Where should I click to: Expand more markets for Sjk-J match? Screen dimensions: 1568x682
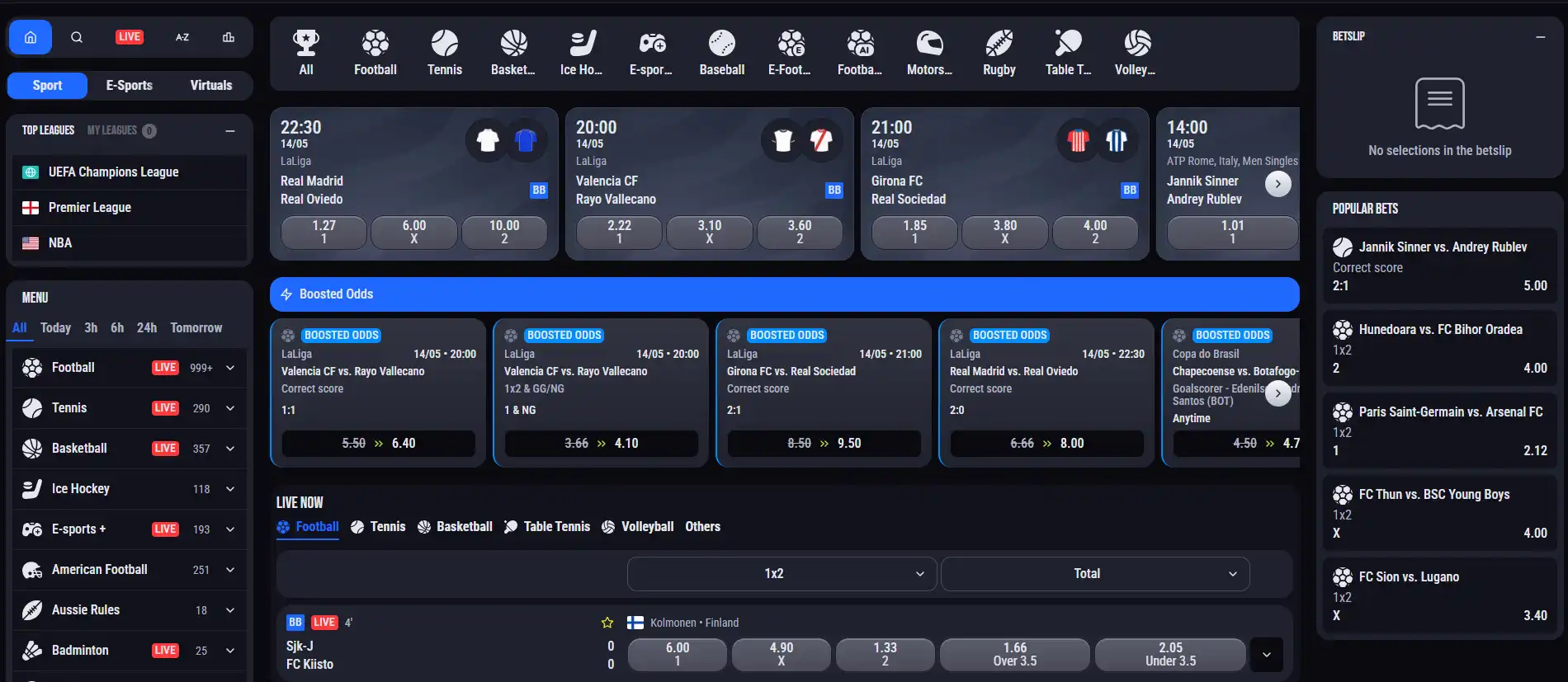[x=1267, y=655]
